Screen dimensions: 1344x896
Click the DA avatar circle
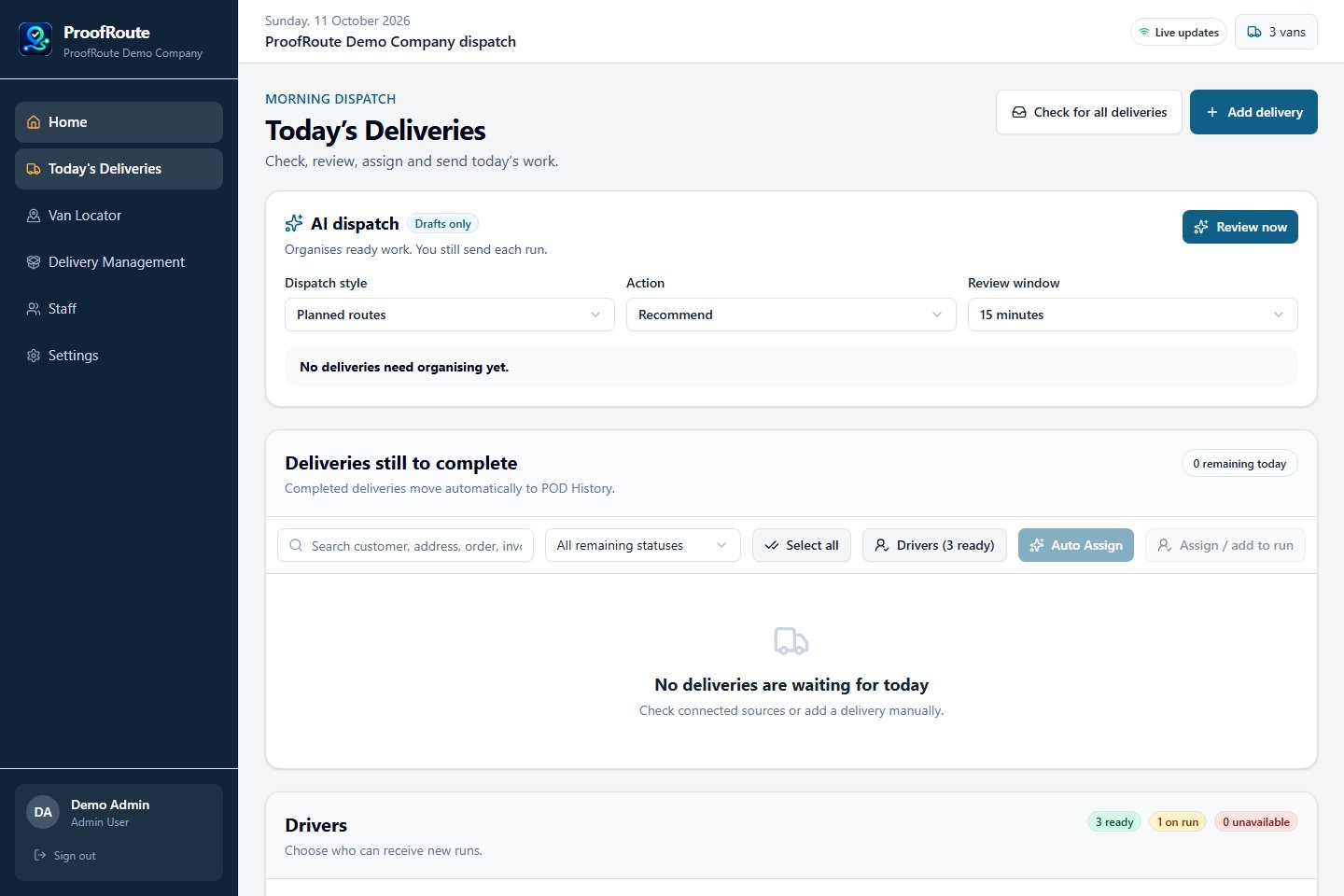click(43, 812)
